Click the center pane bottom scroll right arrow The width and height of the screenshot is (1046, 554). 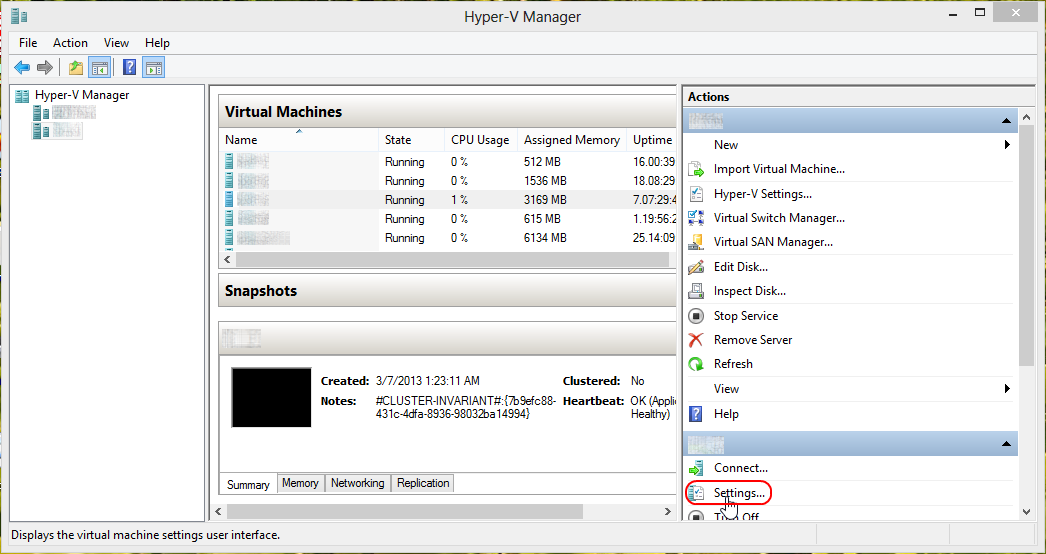[668, 512]
